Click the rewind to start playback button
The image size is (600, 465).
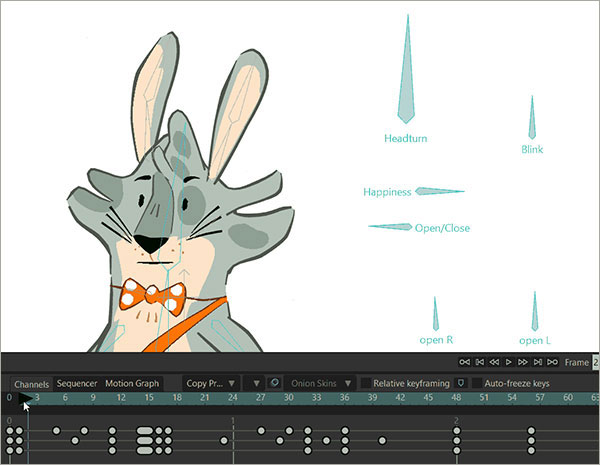[464, 361]
